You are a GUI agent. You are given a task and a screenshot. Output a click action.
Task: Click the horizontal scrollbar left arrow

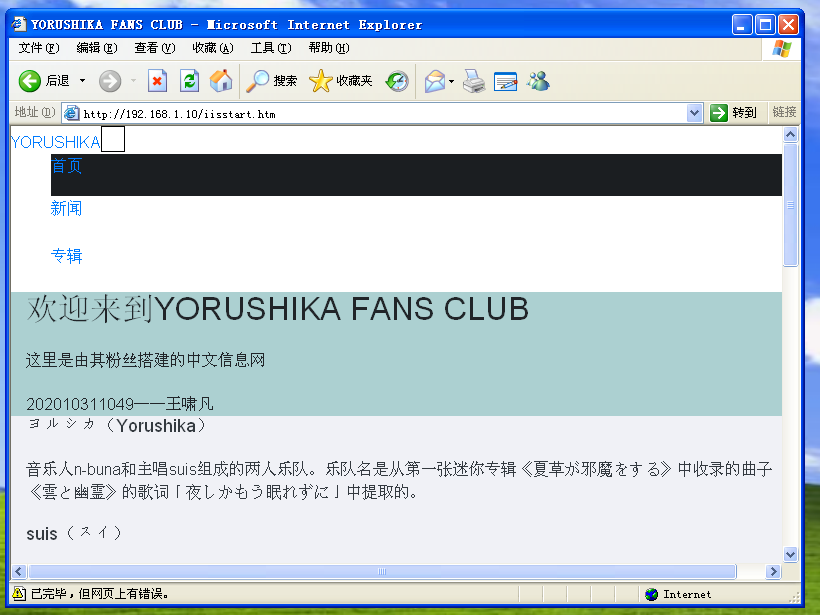19,572
